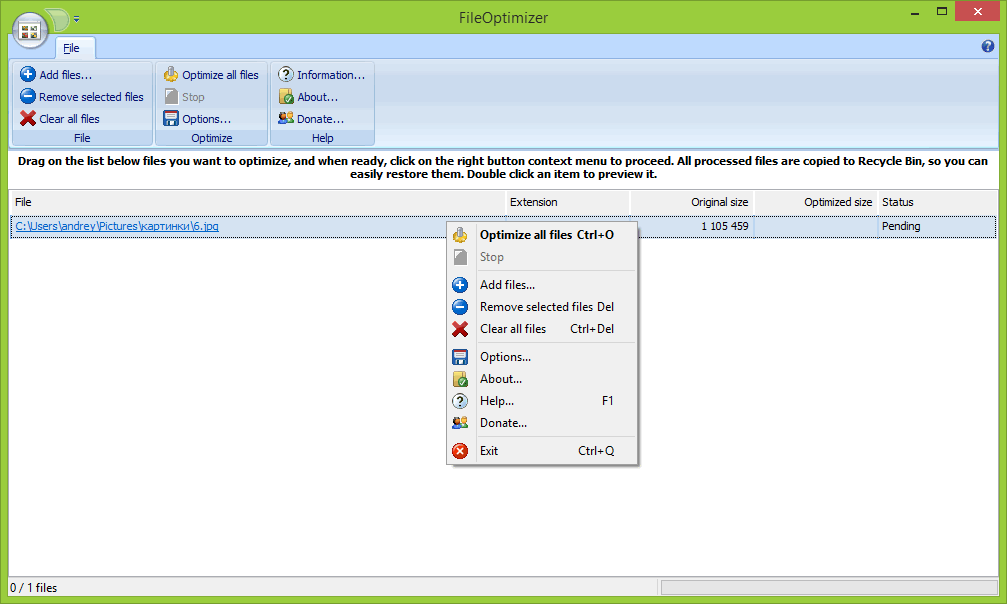Click the Add files ribbon icon

(28, 75)
